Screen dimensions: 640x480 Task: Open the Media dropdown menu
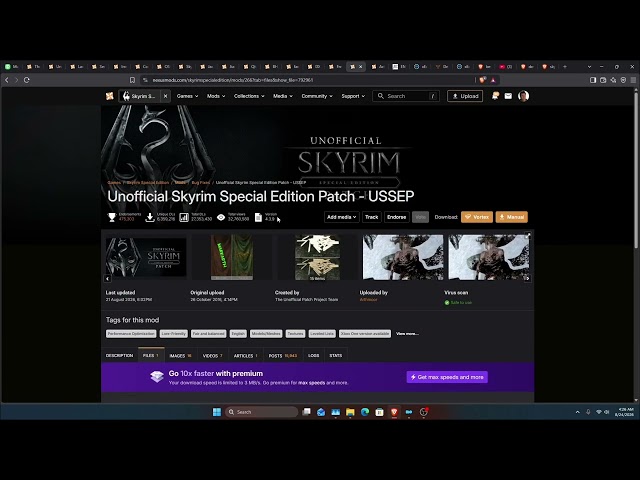tap(283, 96)
